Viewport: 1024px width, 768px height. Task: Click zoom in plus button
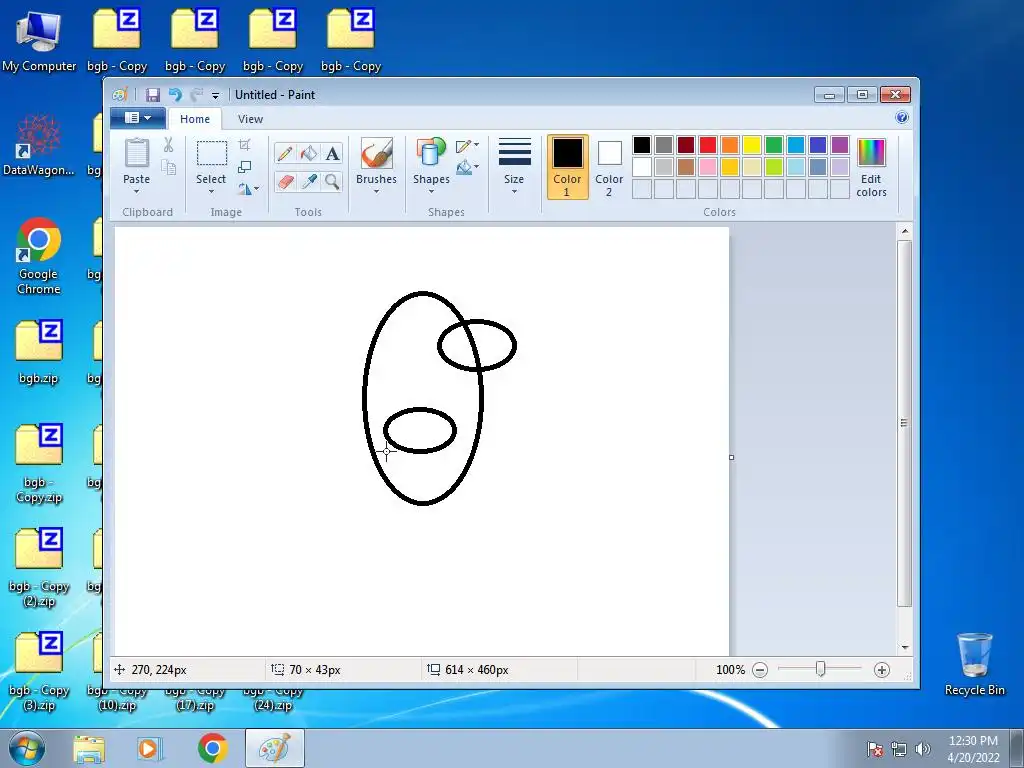[x=882, y=669]
